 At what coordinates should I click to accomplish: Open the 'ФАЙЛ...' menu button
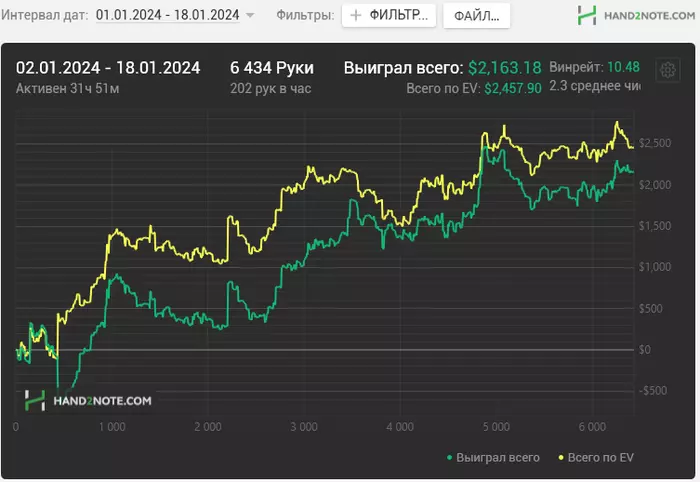tap(477, 16)
